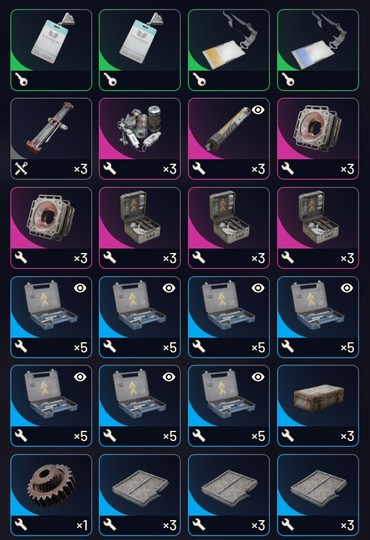Toggle eye icon on last toolkit in fourth row
The height and width of the screenshot is (540, 370).
tap(347, 288)
